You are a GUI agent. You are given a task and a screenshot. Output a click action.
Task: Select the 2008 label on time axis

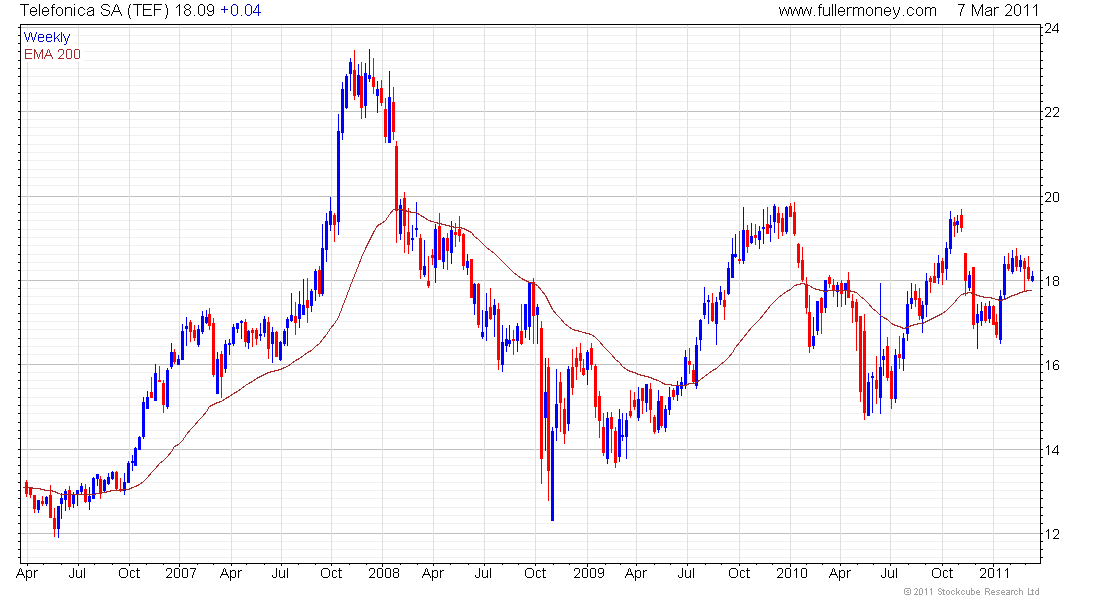(x=384, y=575)
